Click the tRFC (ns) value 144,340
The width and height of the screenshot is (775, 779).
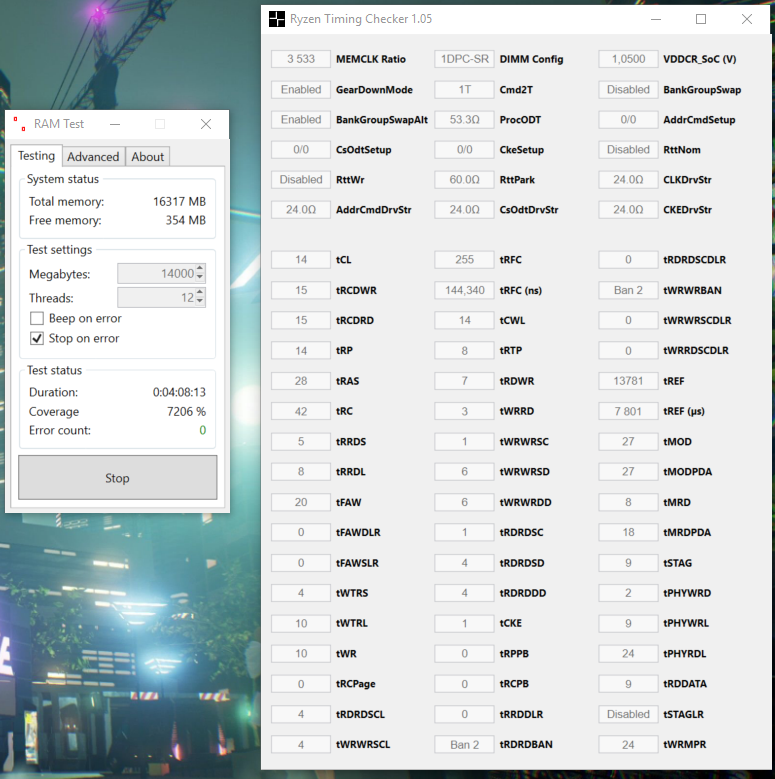click(x=465, y=290)
